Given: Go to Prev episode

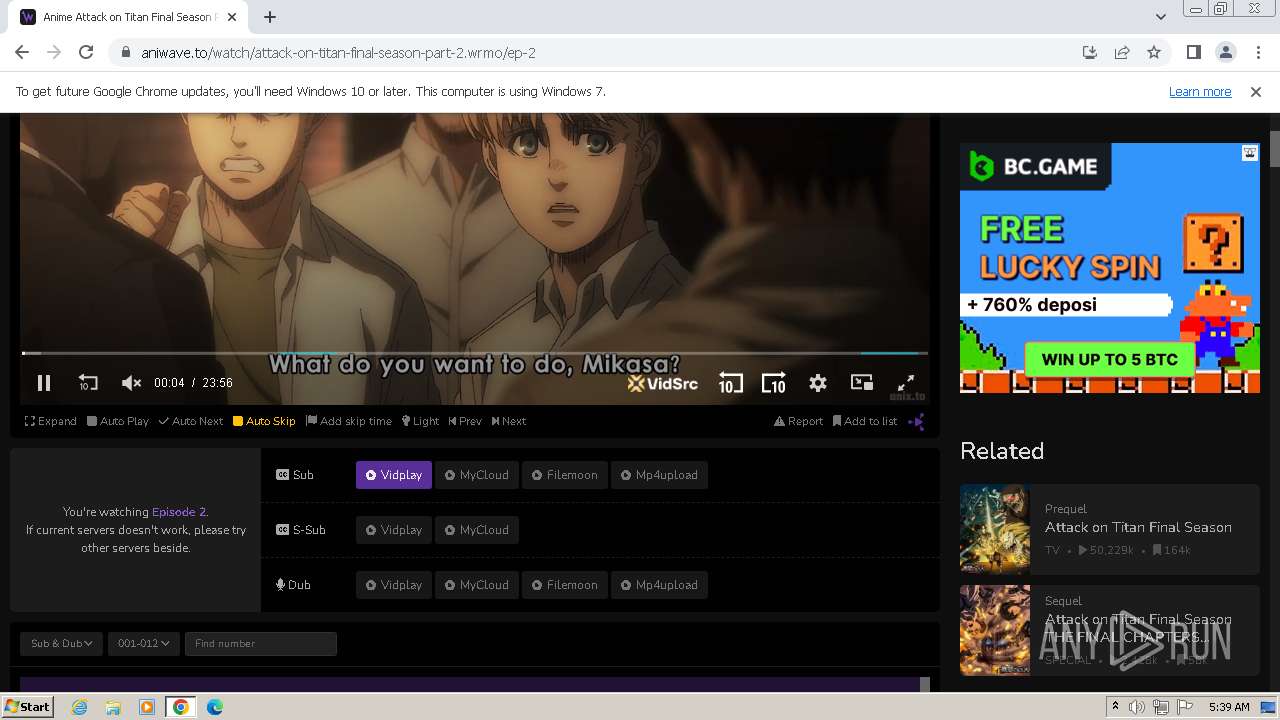Looking at the screenshot, I should 465,421.
